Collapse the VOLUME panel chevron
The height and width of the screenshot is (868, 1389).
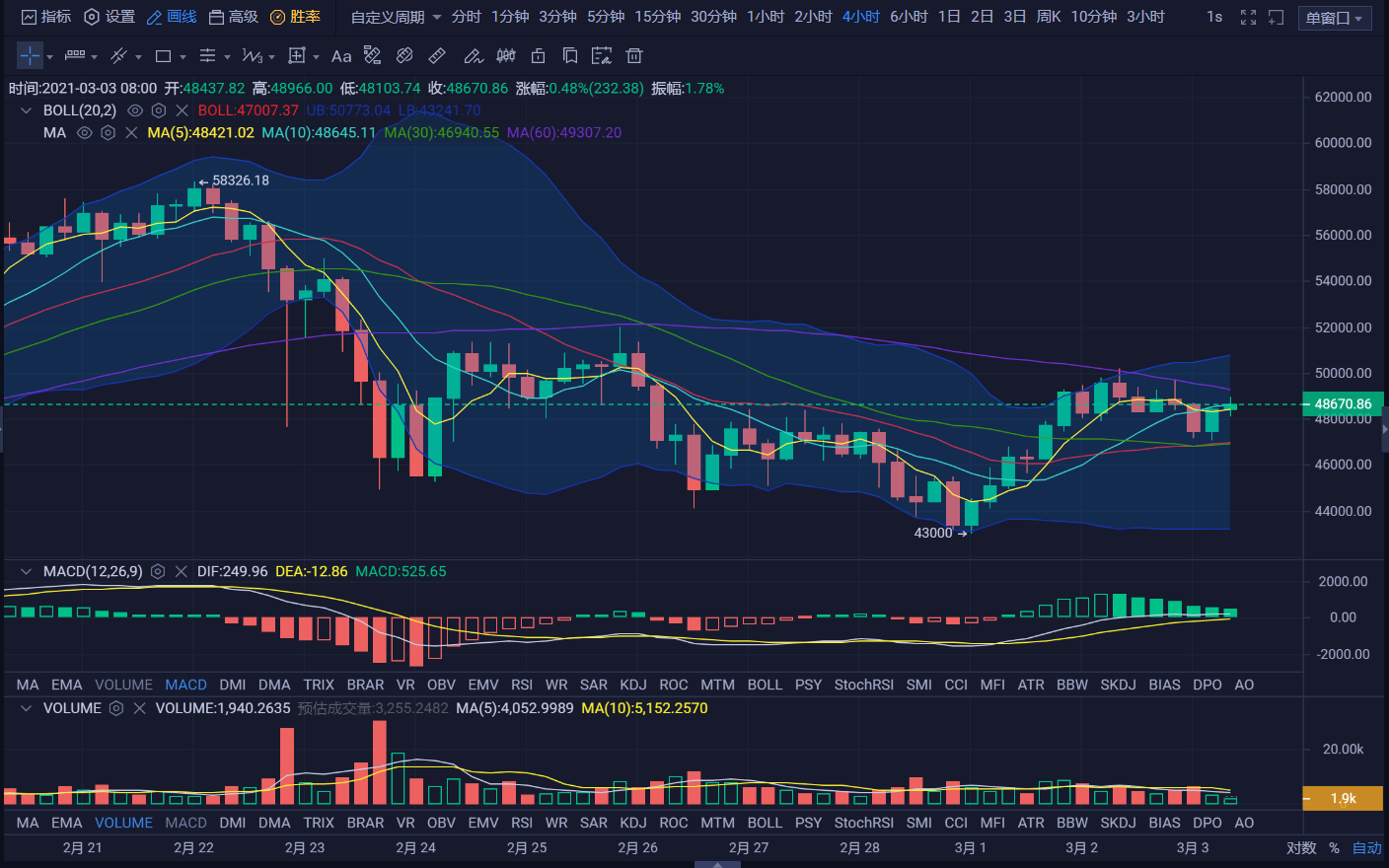[x=27, y=708]
